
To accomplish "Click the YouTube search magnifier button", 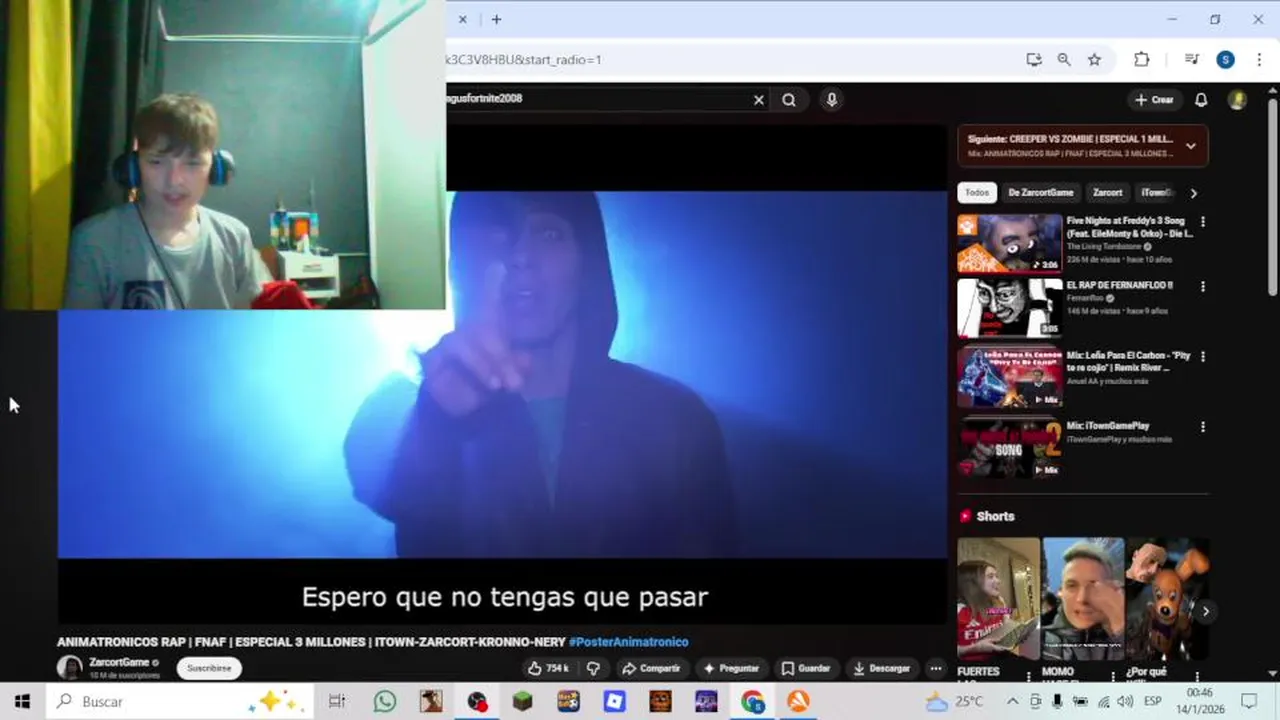I will tap(789, 100).
